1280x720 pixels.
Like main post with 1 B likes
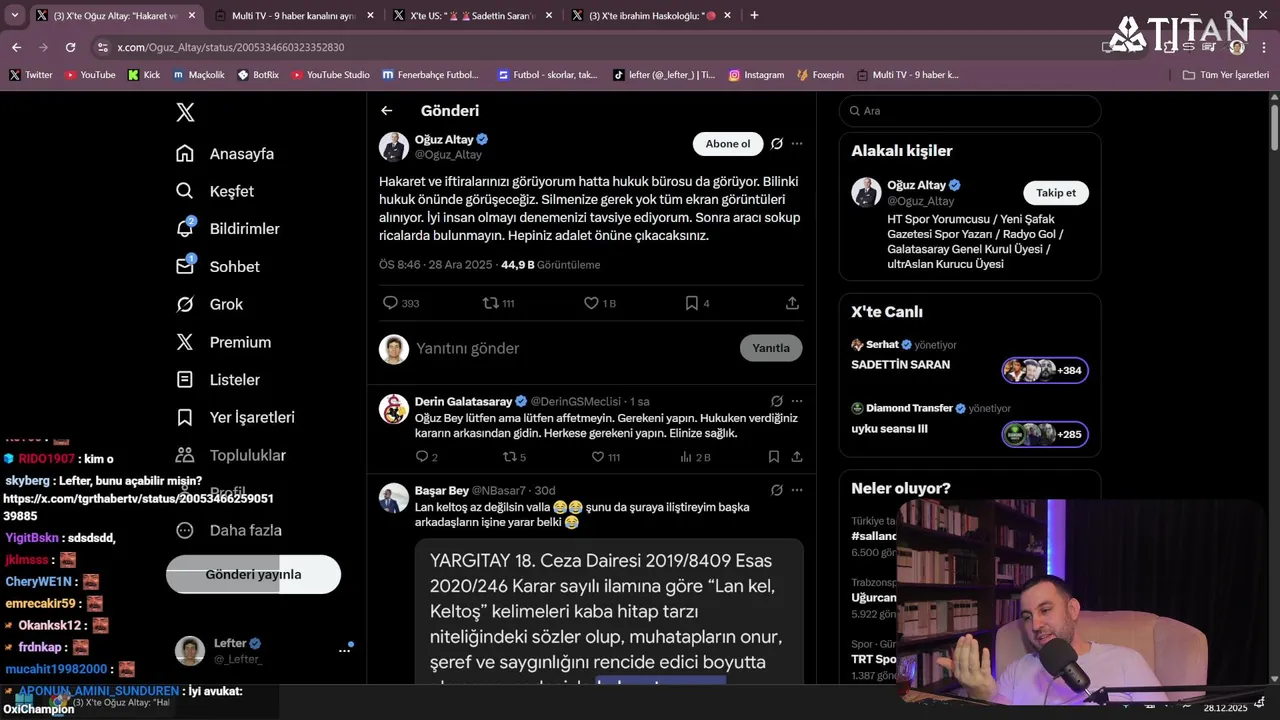point(600,303)
